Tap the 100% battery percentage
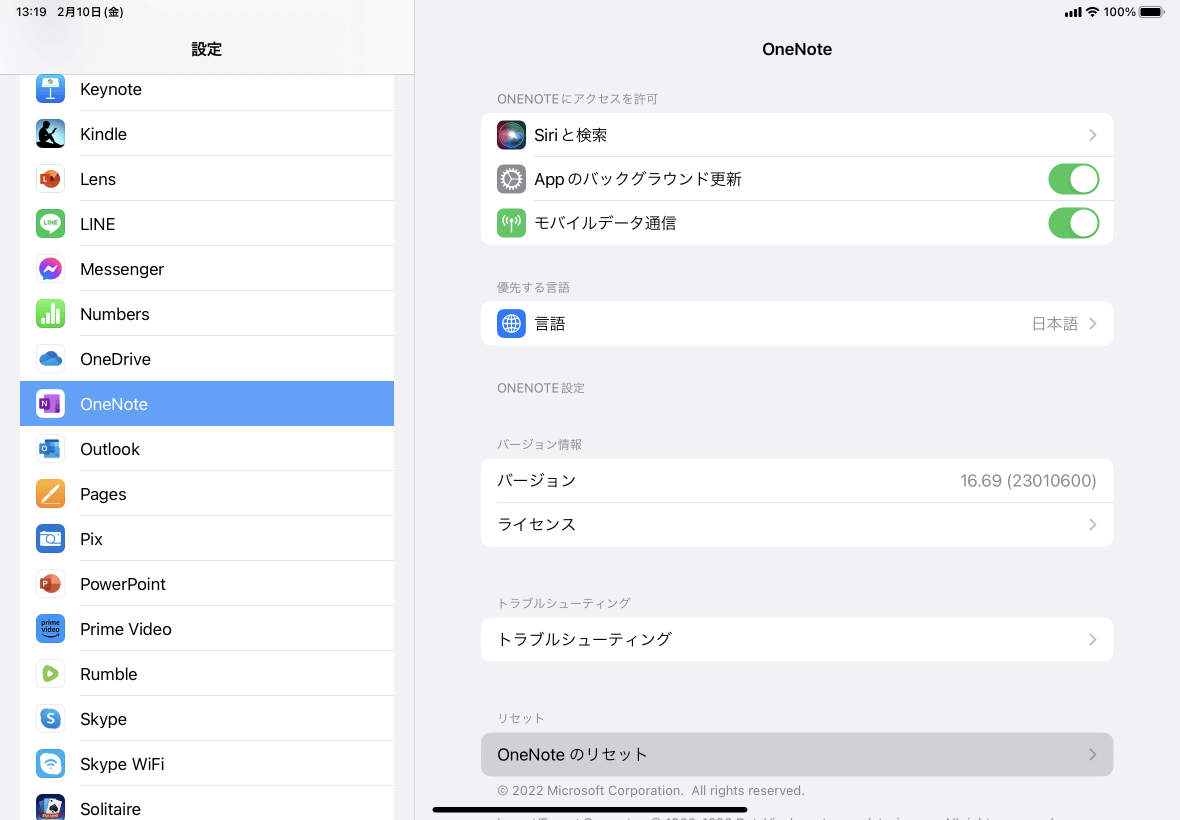Screen dimensions: 1180x820 (1119, 12)
